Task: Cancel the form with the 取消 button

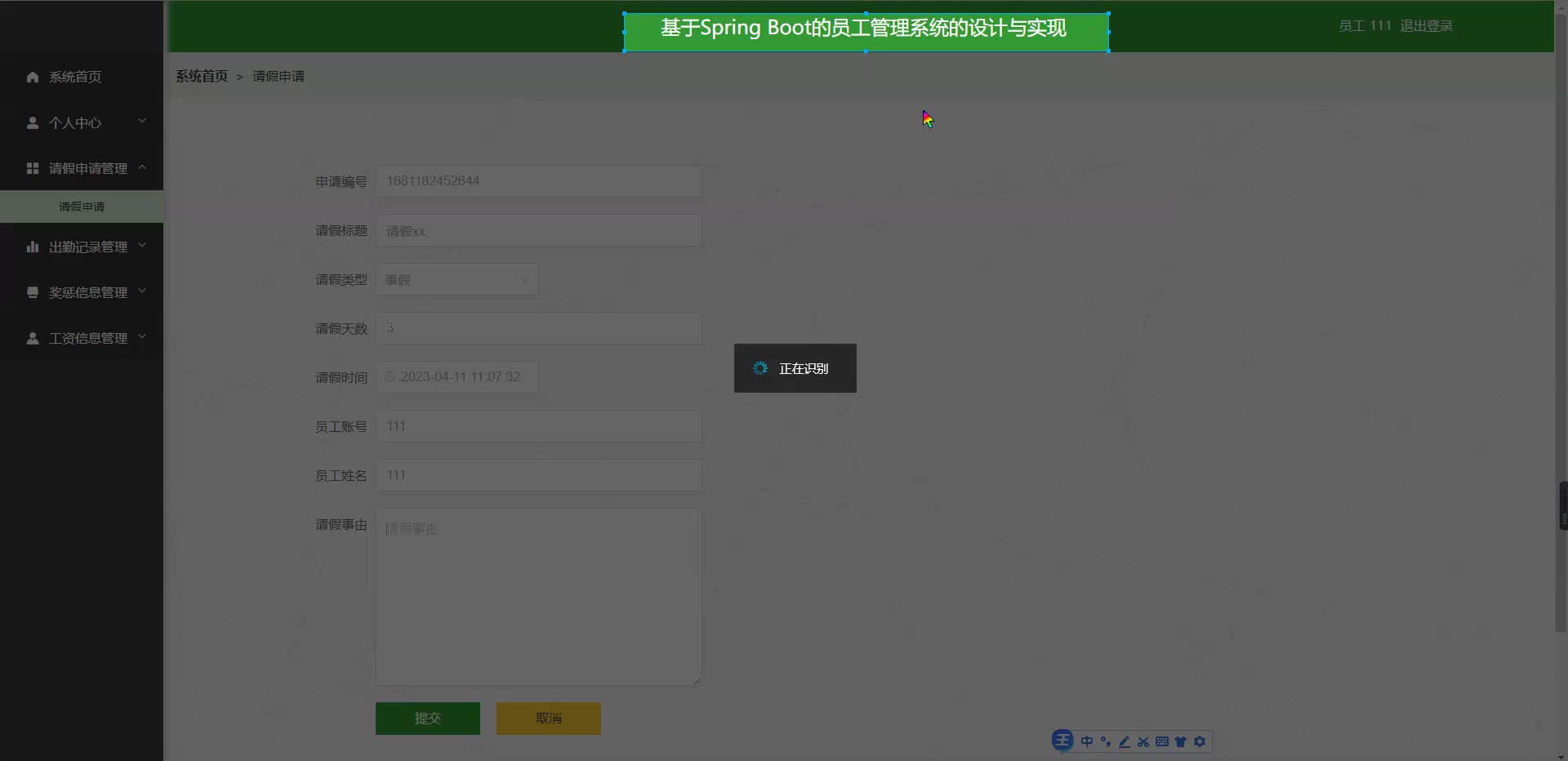Action: coord(549,719)
